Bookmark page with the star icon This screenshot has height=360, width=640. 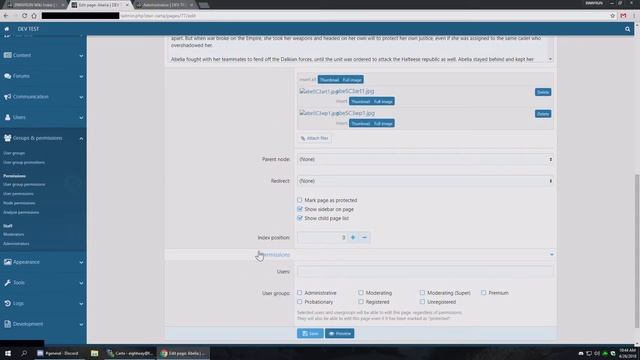613,16
